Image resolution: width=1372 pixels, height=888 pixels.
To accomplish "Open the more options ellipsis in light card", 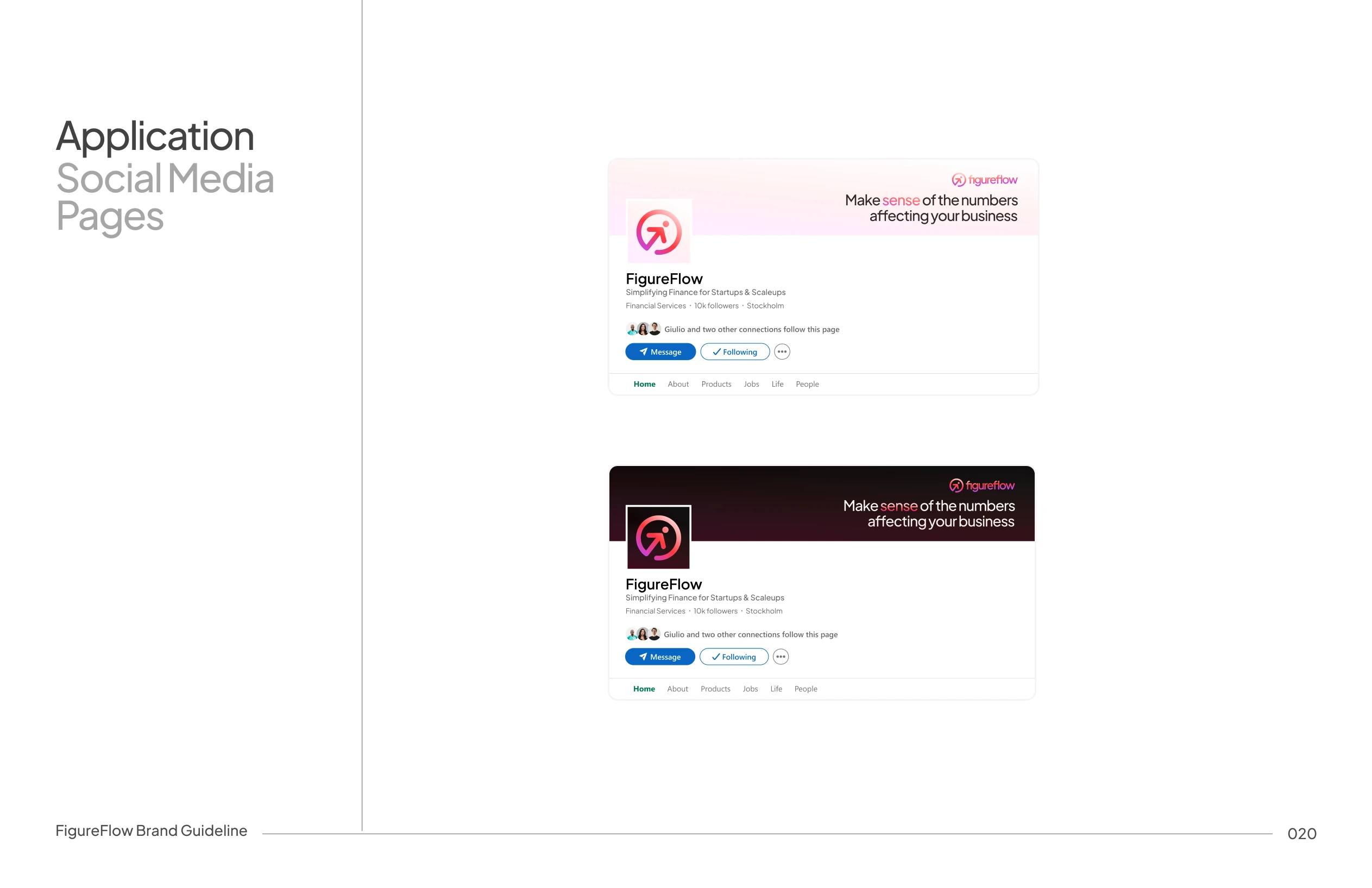I will 782,352.
